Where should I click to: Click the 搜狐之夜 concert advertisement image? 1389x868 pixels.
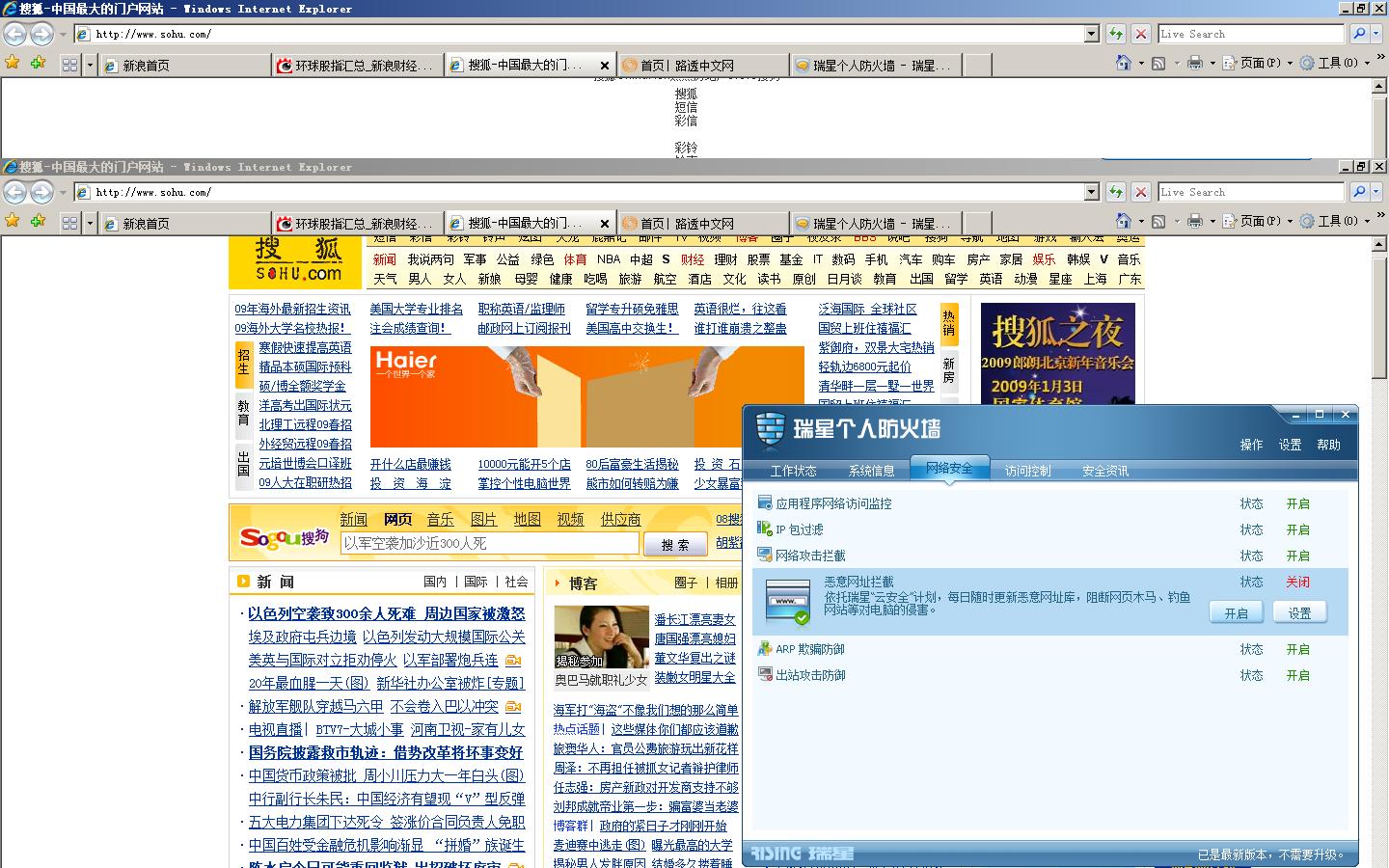[1057, 354]
